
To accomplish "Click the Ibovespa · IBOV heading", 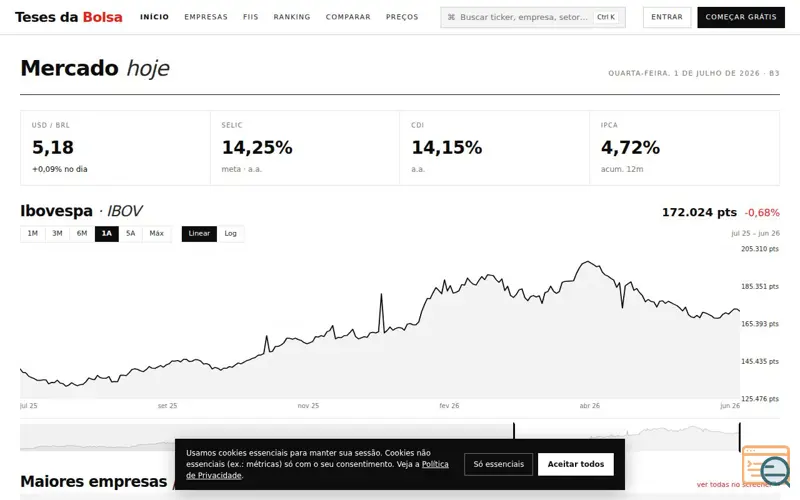I will 81,211.
